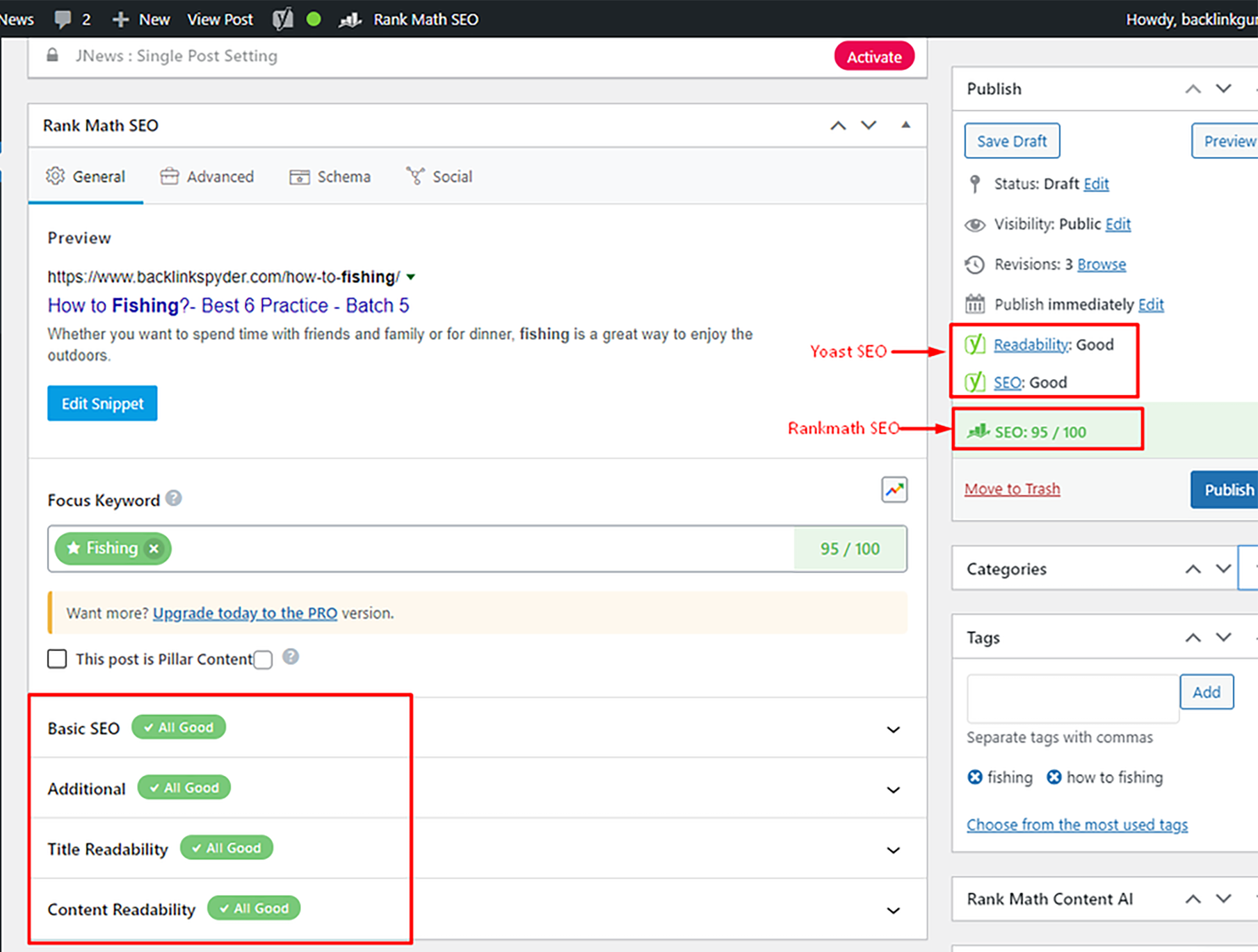Click the Yoast SEO icon in the toolbar
1258x952 pixels.
coord(282,19)
